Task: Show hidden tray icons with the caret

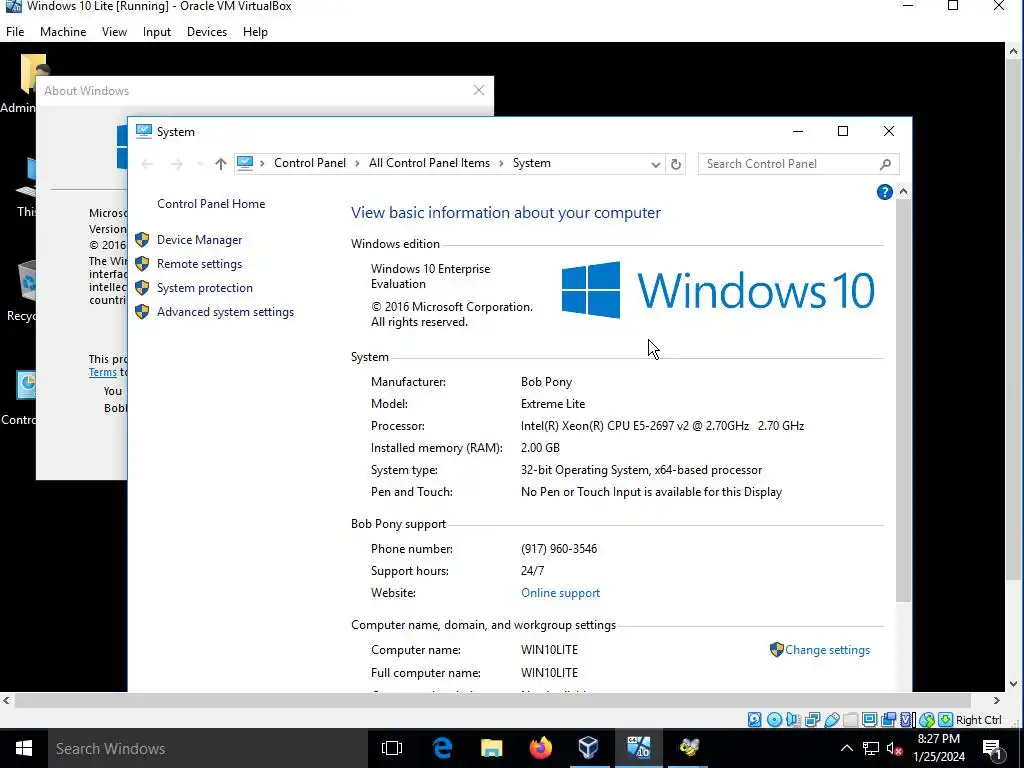Action: point(846,748)
